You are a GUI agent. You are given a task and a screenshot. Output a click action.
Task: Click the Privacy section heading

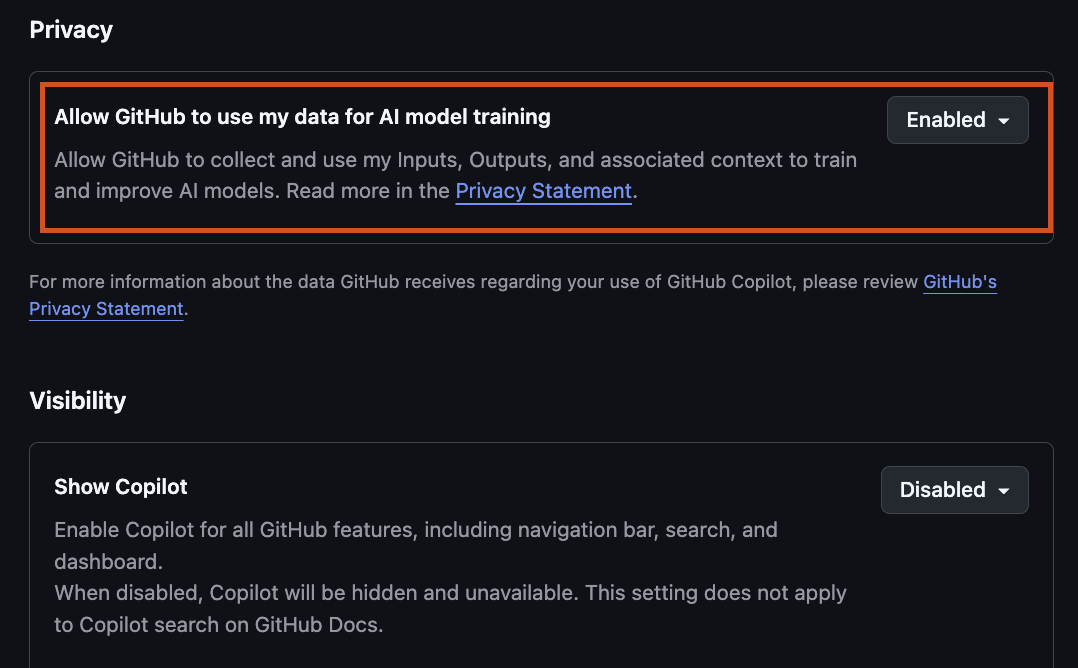click(71, 30)
